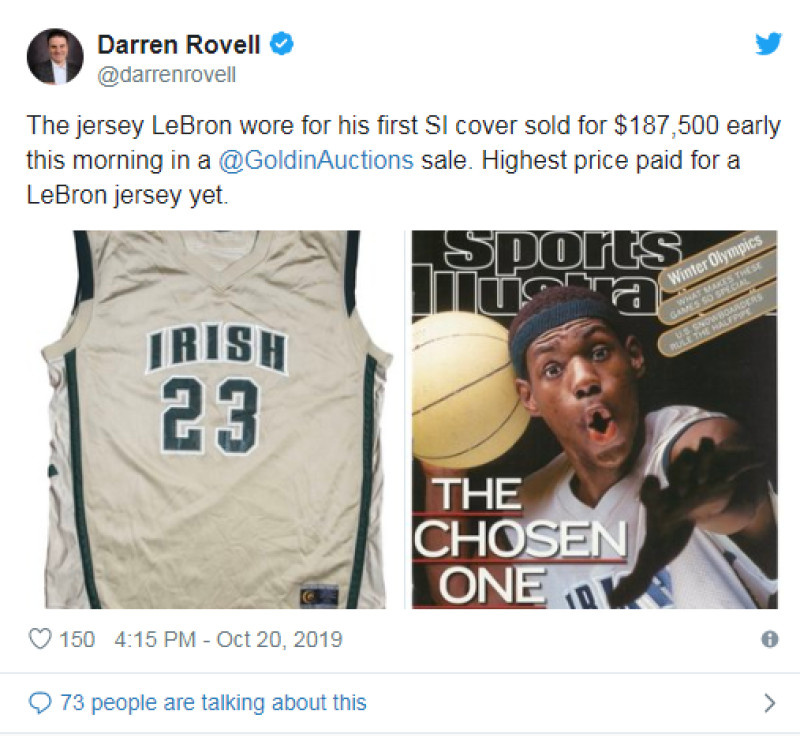
Task: Click the Twitter bird logo
Action: 768,43
